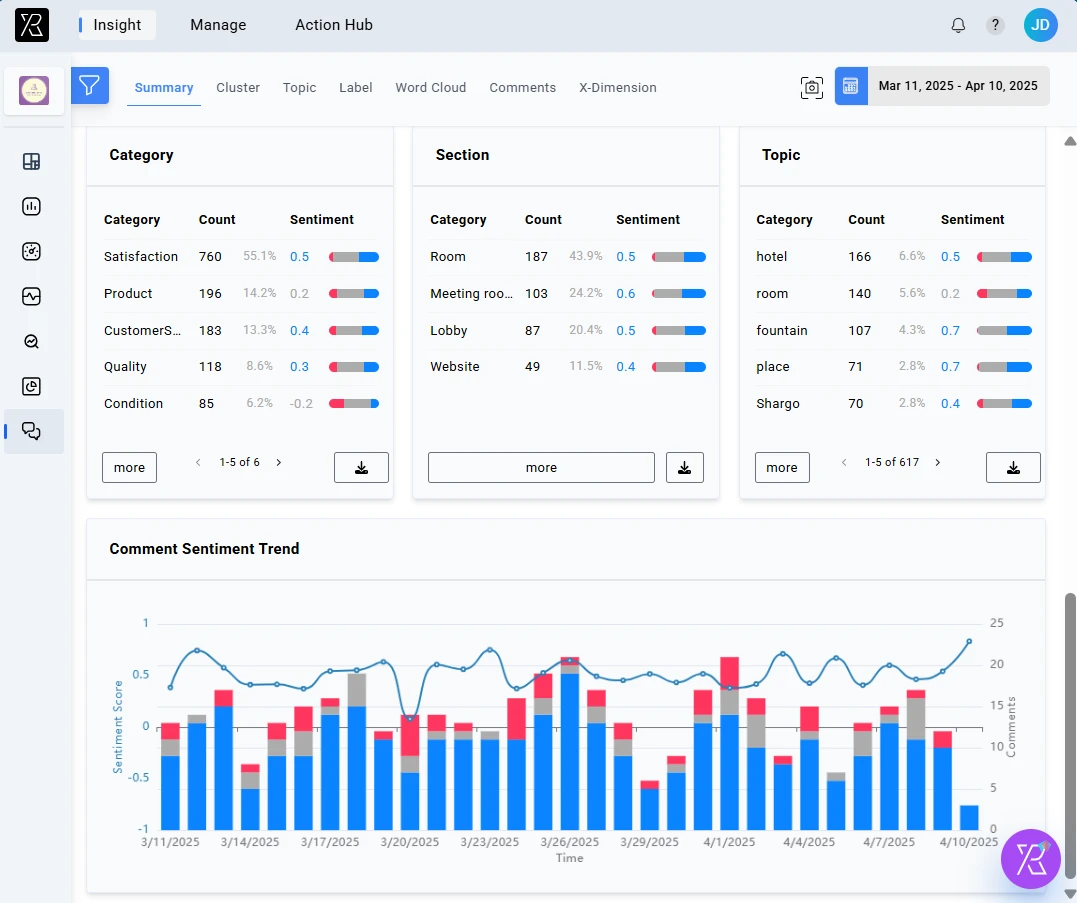Click the Satisfaction sentiment bar
Image resolution: width=1077 pixels, height=903 pixels.
(354, 256)
